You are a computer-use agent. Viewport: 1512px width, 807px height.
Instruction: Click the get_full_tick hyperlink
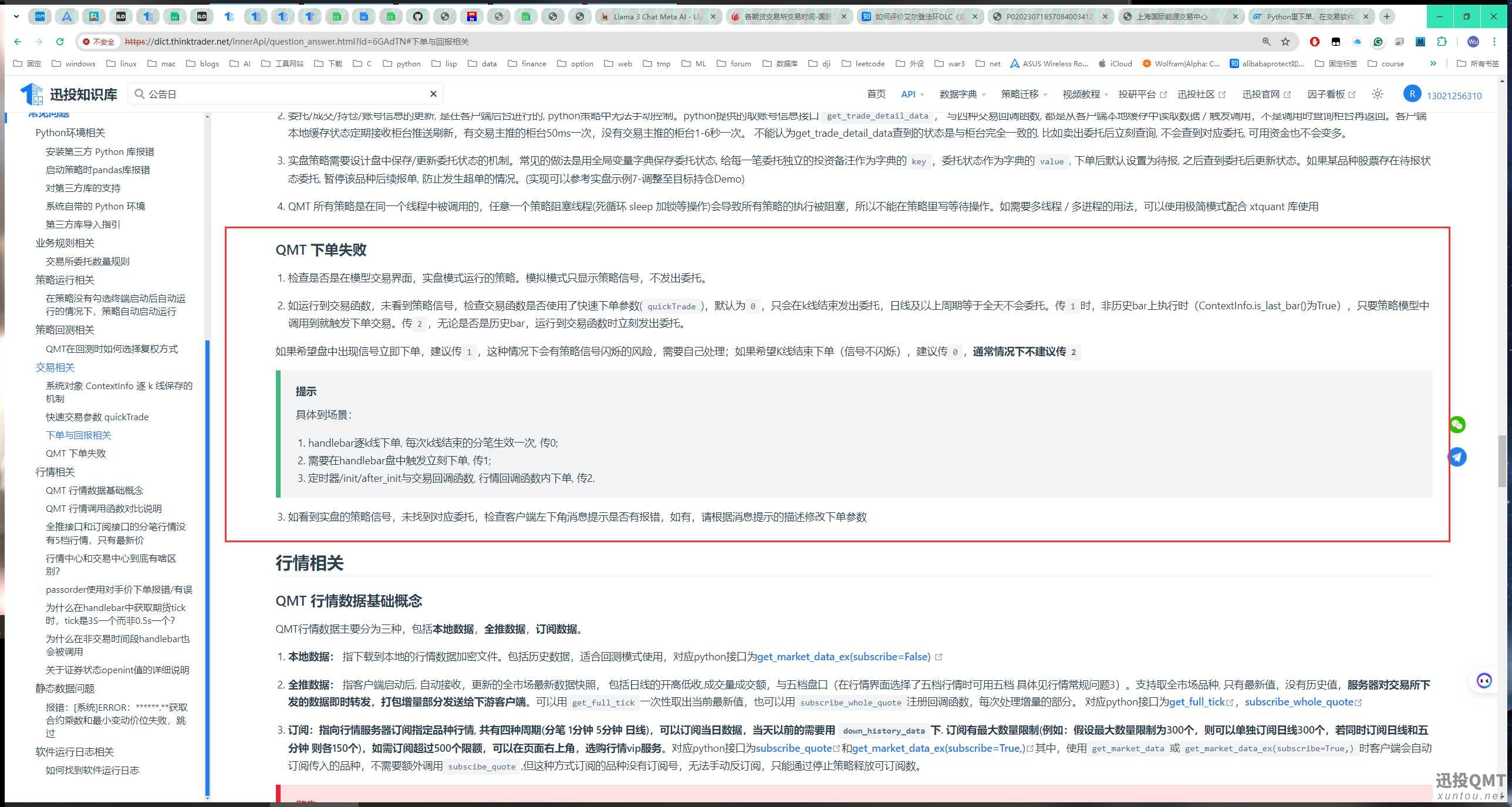[x=1197, y=702]
